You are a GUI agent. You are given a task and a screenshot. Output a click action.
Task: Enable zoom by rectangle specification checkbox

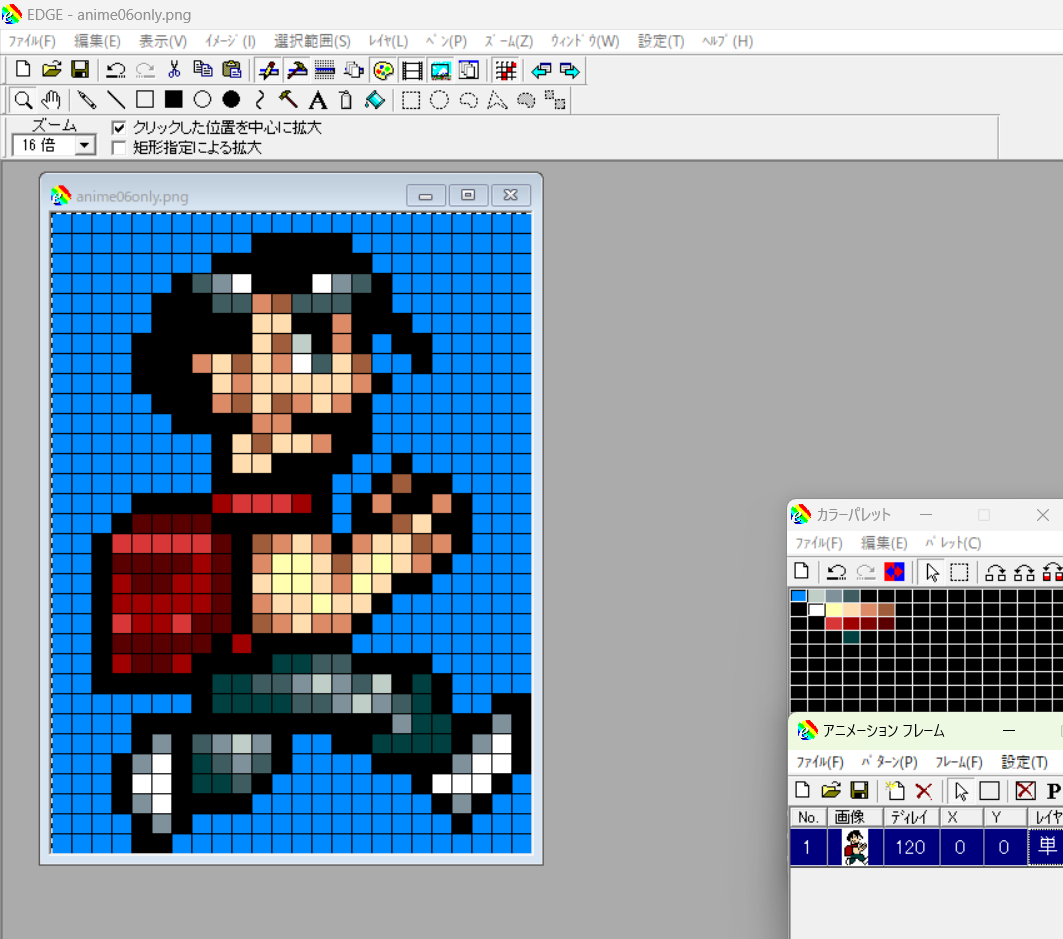[x=119, y=148]
